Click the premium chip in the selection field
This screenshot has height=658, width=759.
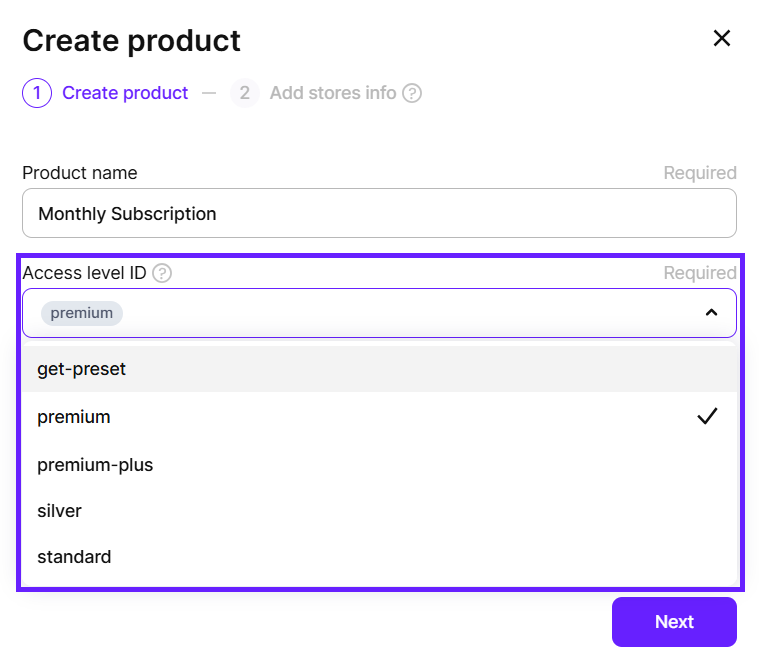(82, 313)
